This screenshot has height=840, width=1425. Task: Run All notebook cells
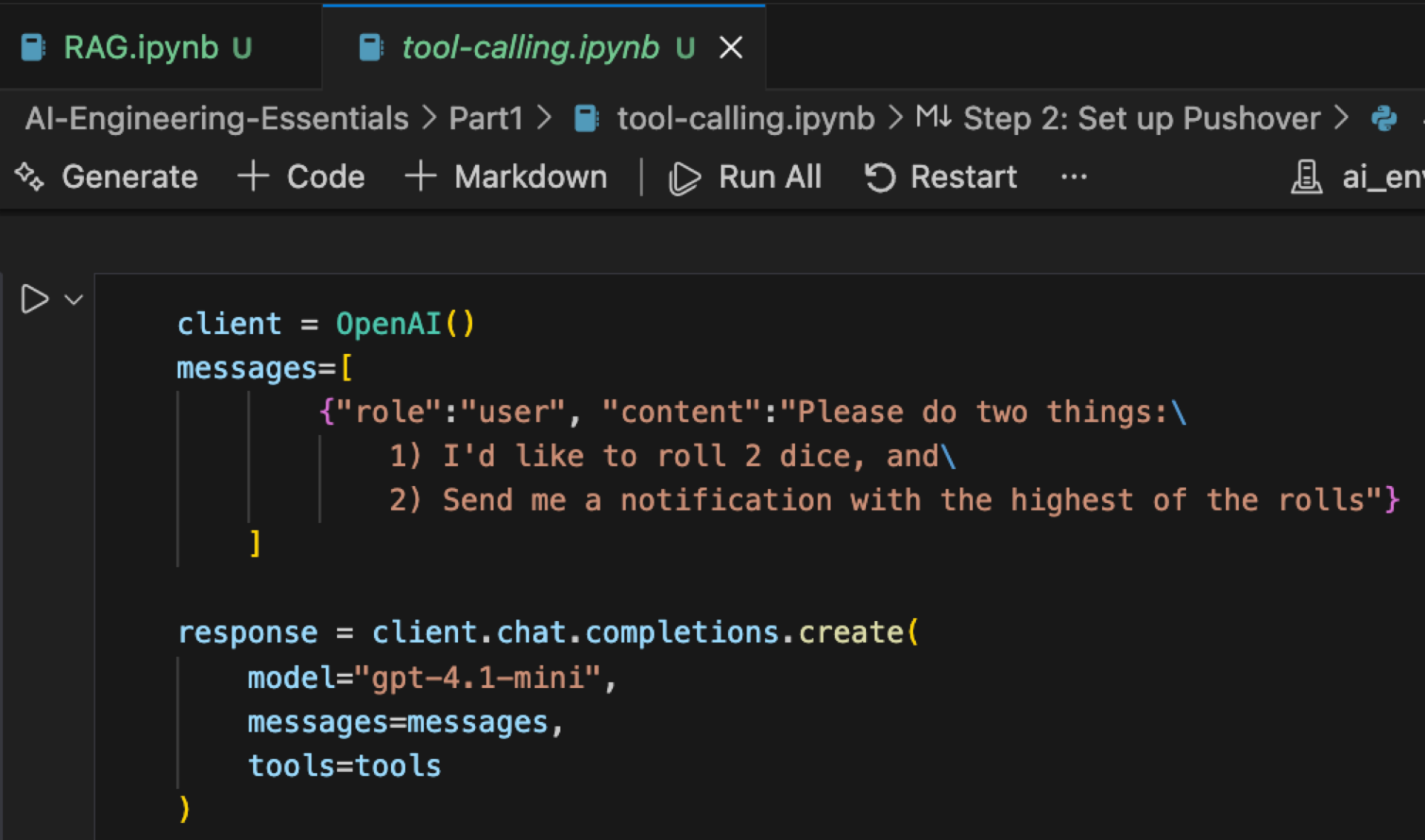tap(745, 177)
